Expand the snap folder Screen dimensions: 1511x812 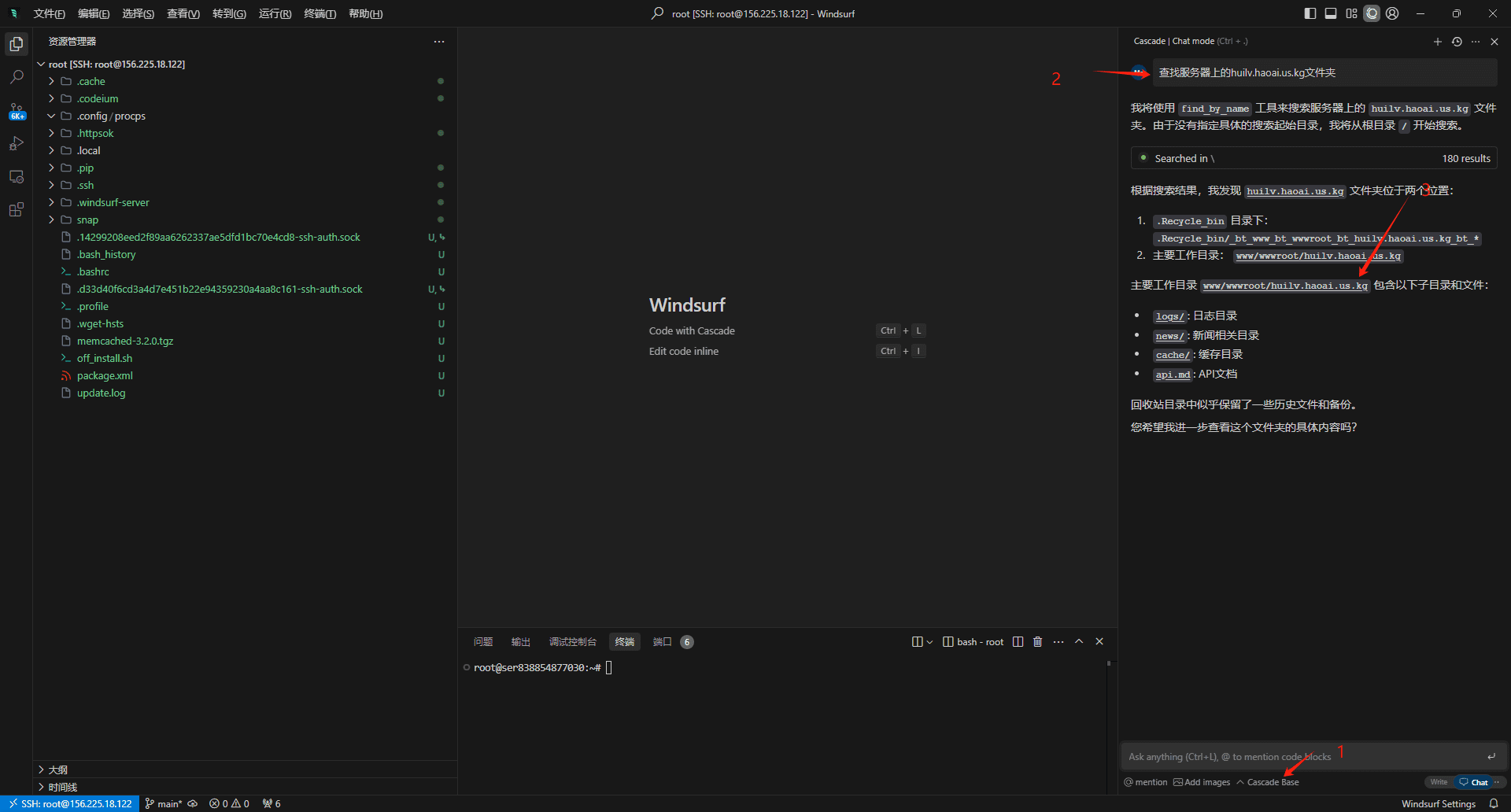tap(244, 220)
